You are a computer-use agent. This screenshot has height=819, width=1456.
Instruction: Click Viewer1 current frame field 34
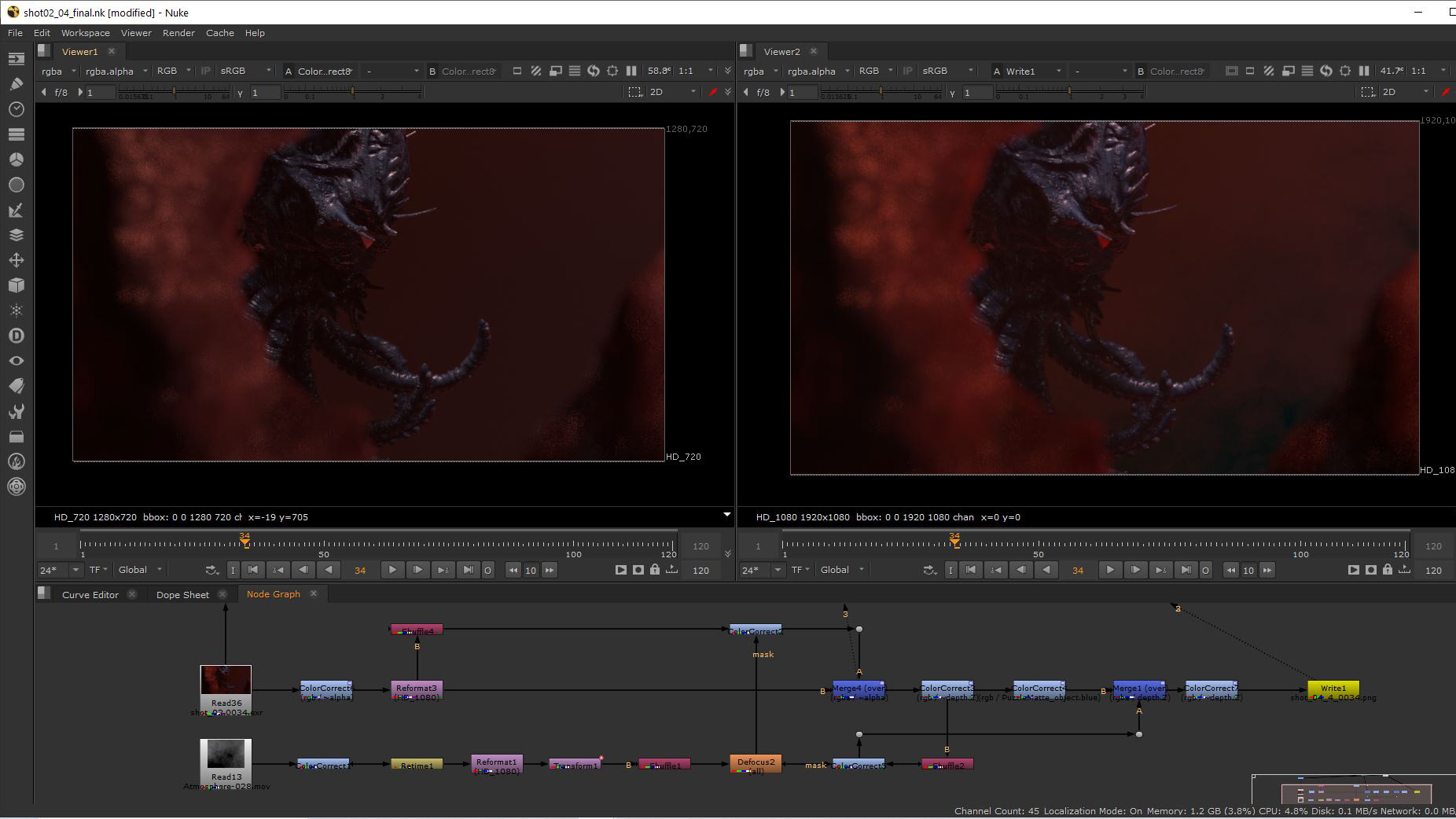click(x=360, y=570)
